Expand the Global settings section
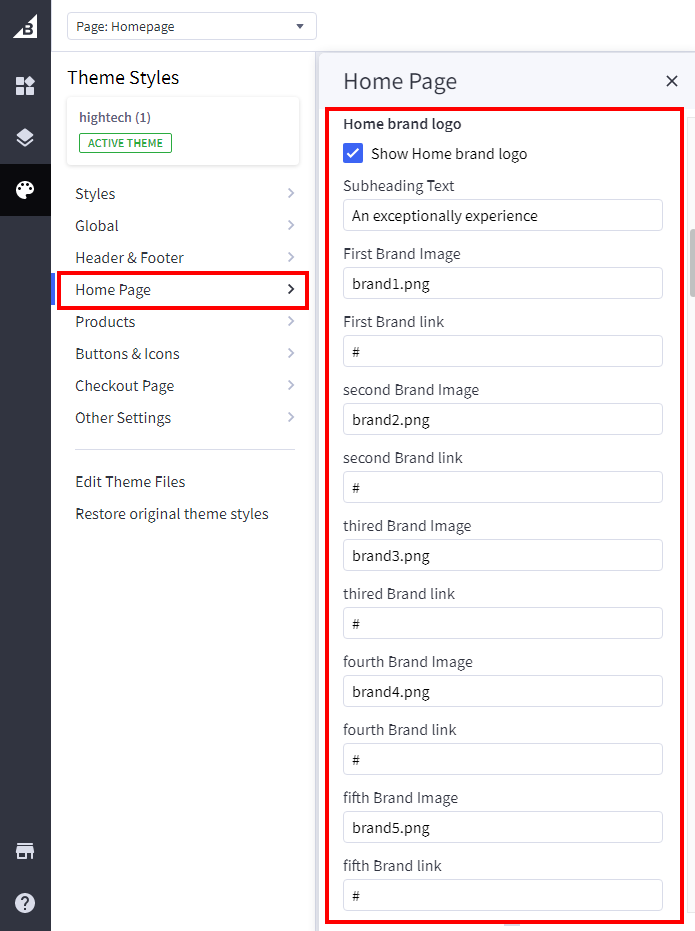 tap(184, 226)
